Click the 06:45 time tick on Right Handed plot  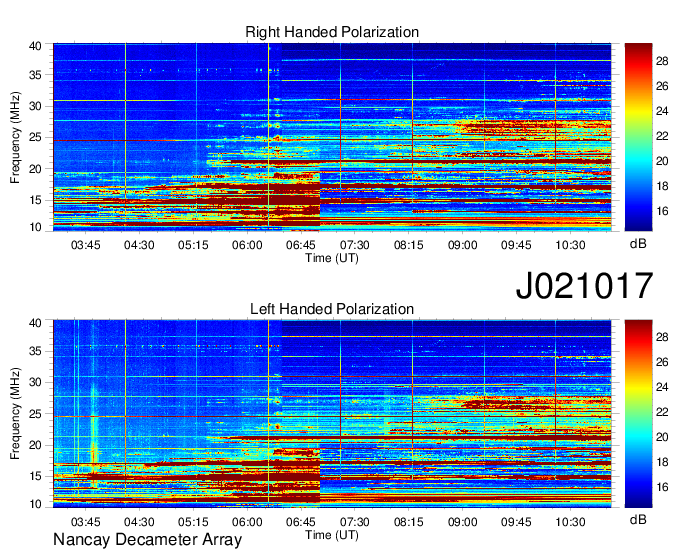[301, 245]
